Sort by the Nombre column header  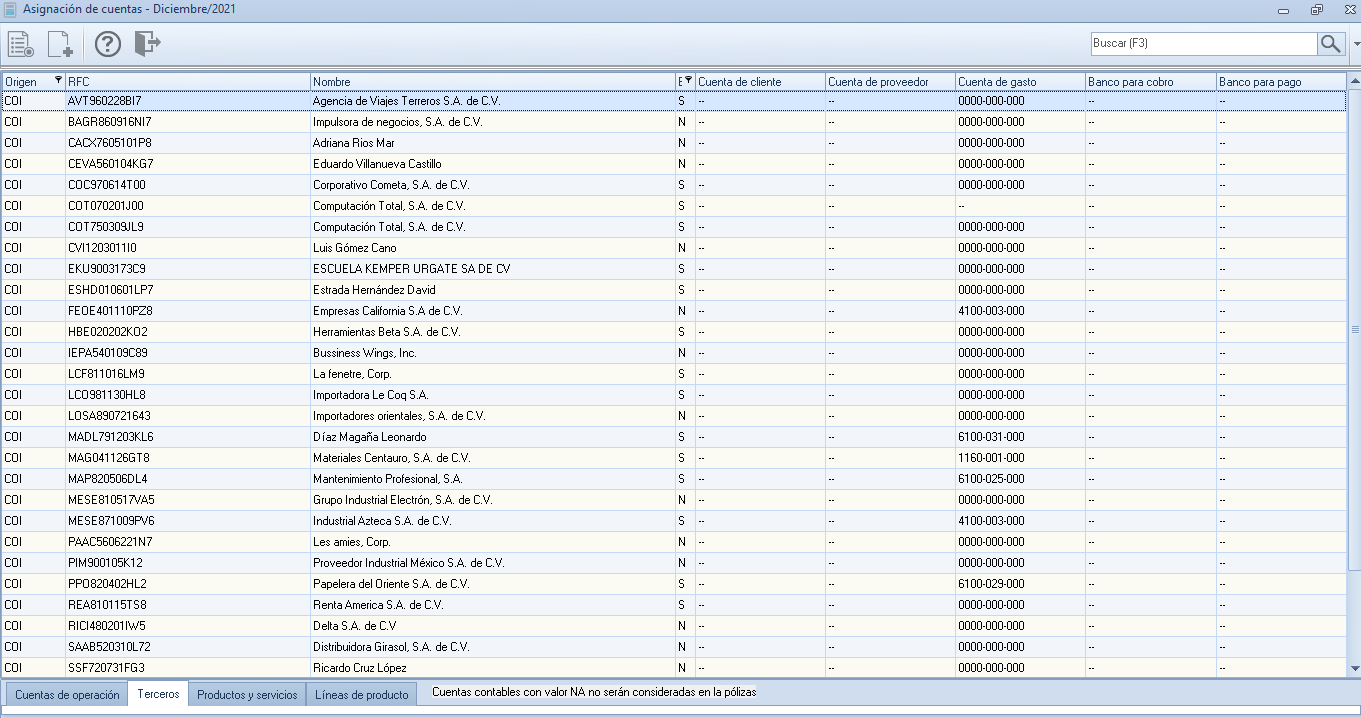(x=493, y=82)
